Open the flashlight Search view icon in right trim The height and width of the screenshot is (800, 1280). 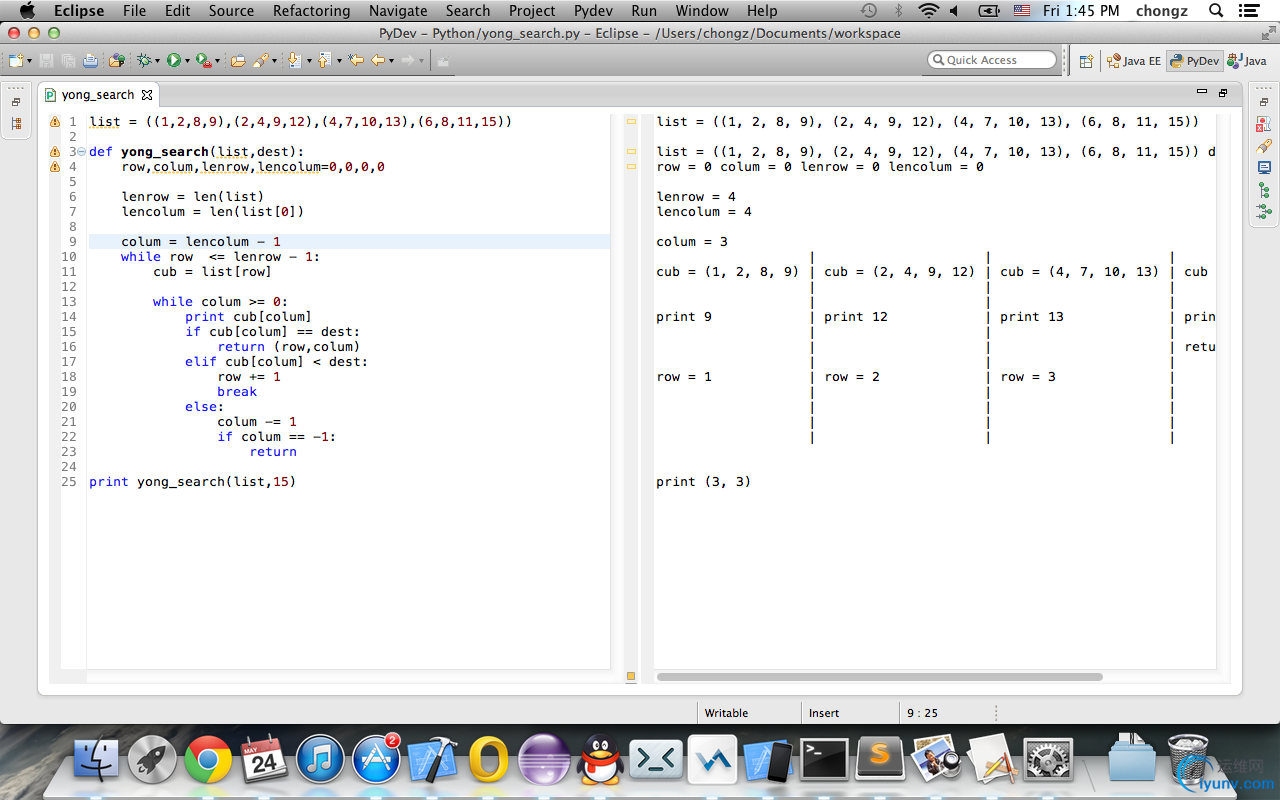[x=1264, y=146]
